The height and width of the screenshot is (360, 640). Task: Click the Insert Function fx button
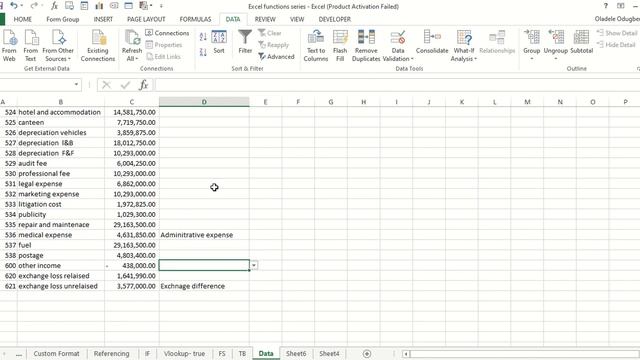144,85
